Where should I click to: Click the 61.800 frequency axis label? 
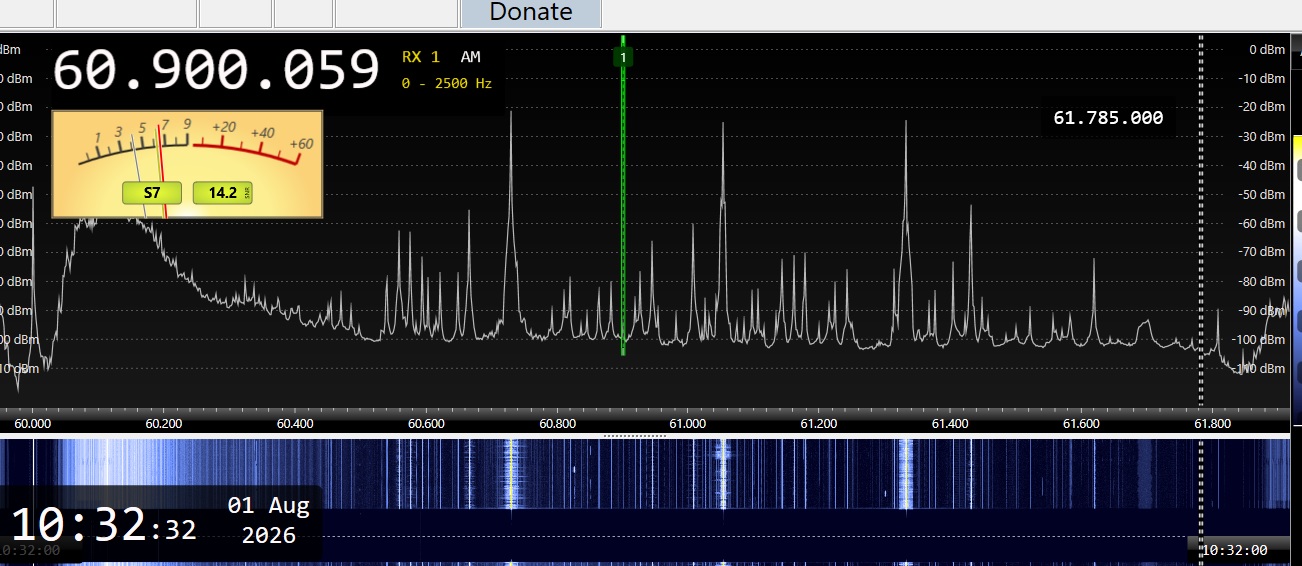[1212, 424]
